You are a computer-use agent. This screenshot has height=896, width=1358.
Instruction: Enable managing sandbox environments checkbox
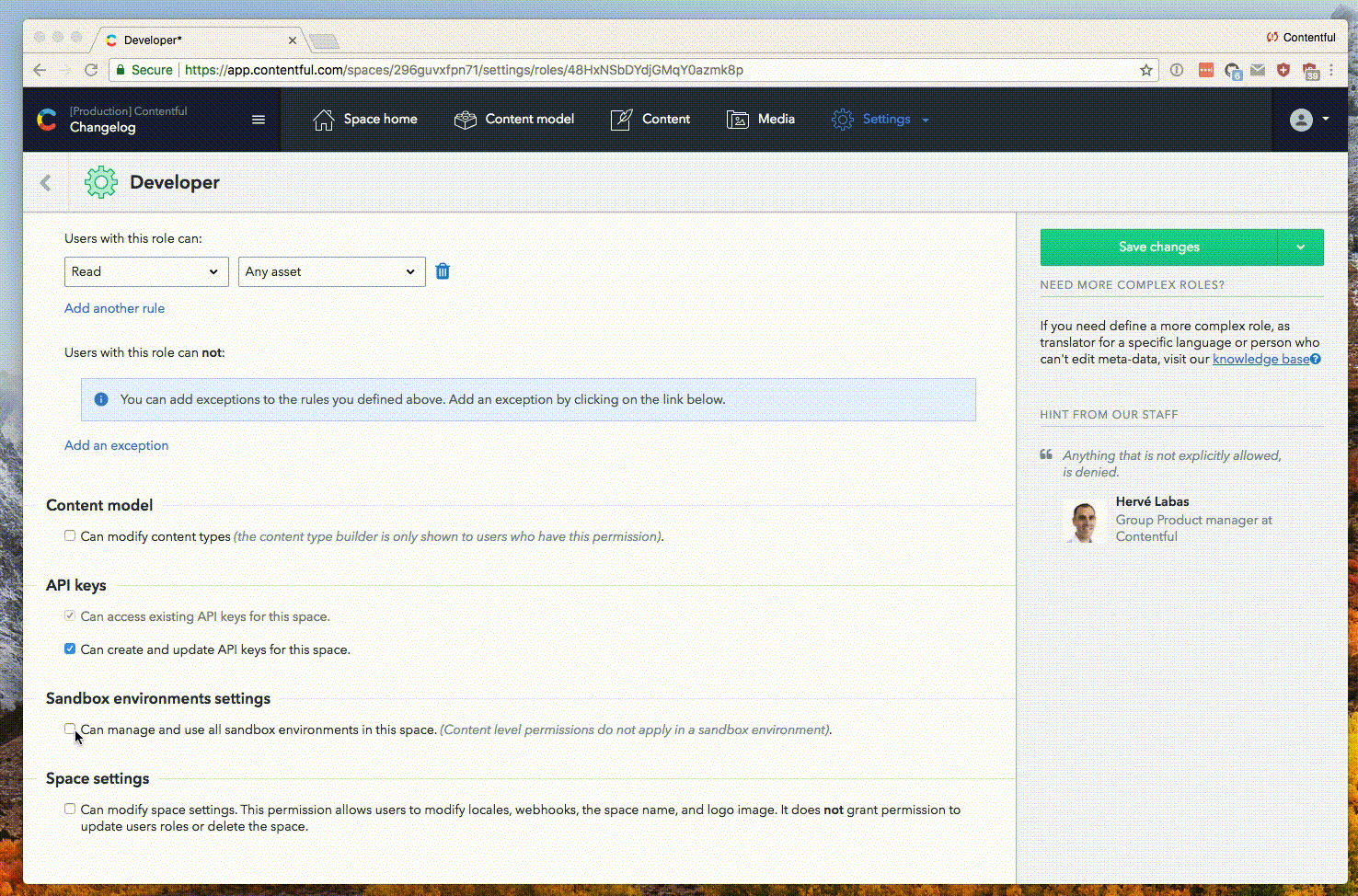click(70, 729)
